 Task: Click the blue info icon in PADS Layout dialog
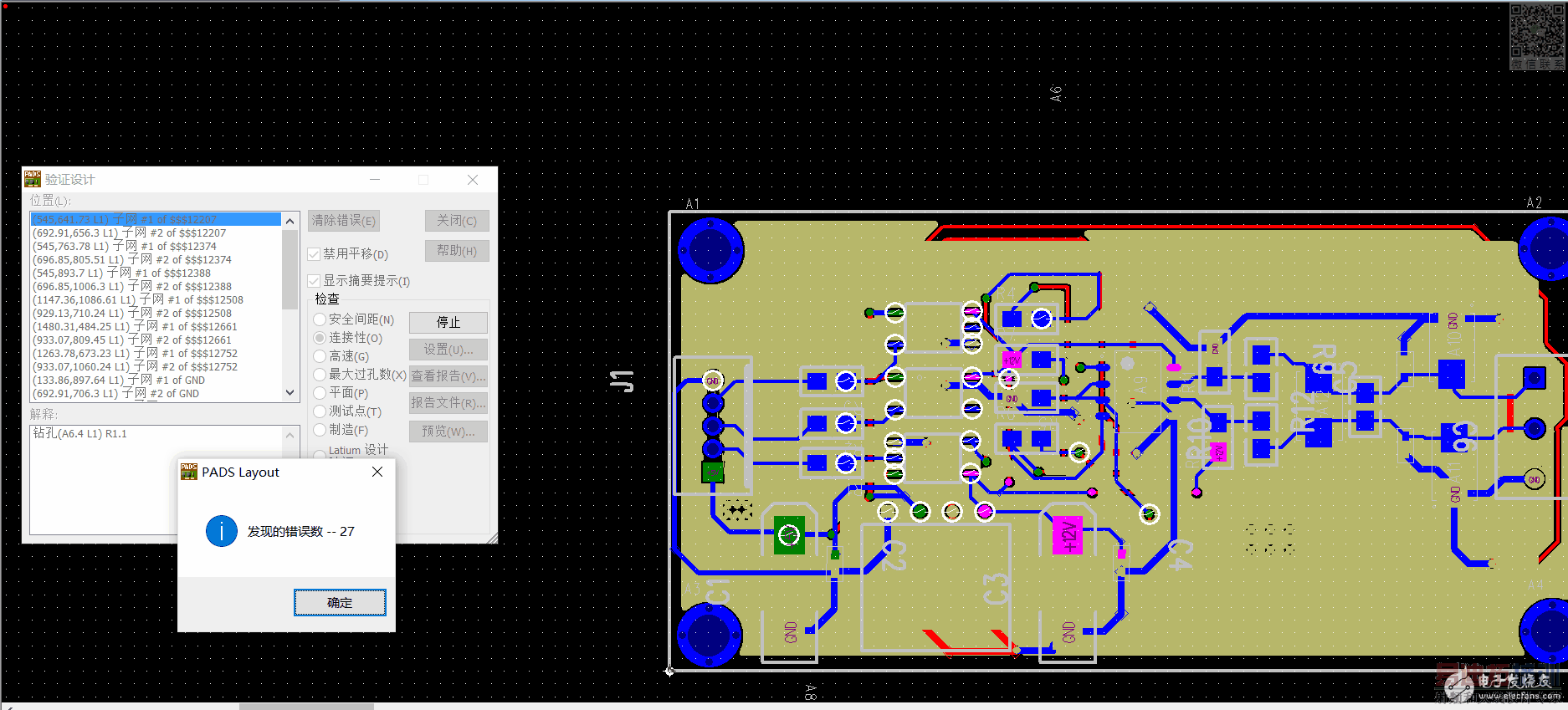point(222,531)
